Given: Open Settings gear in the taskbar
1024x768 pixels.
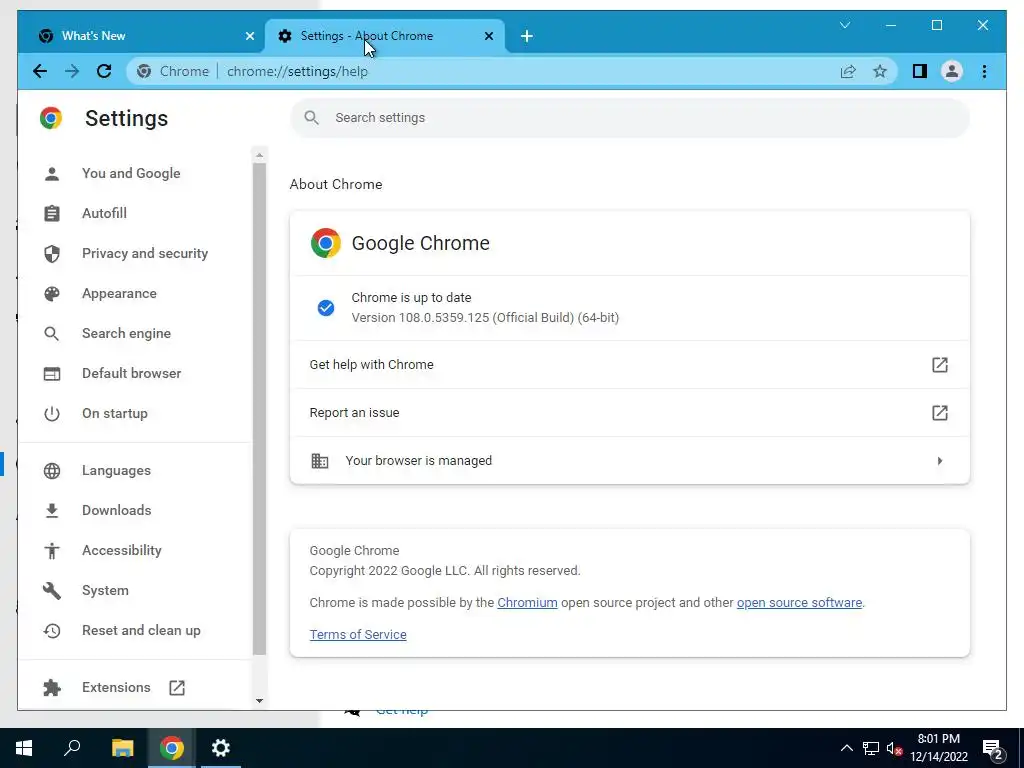Looking at the screenshot, I should [x=221, y=748].
